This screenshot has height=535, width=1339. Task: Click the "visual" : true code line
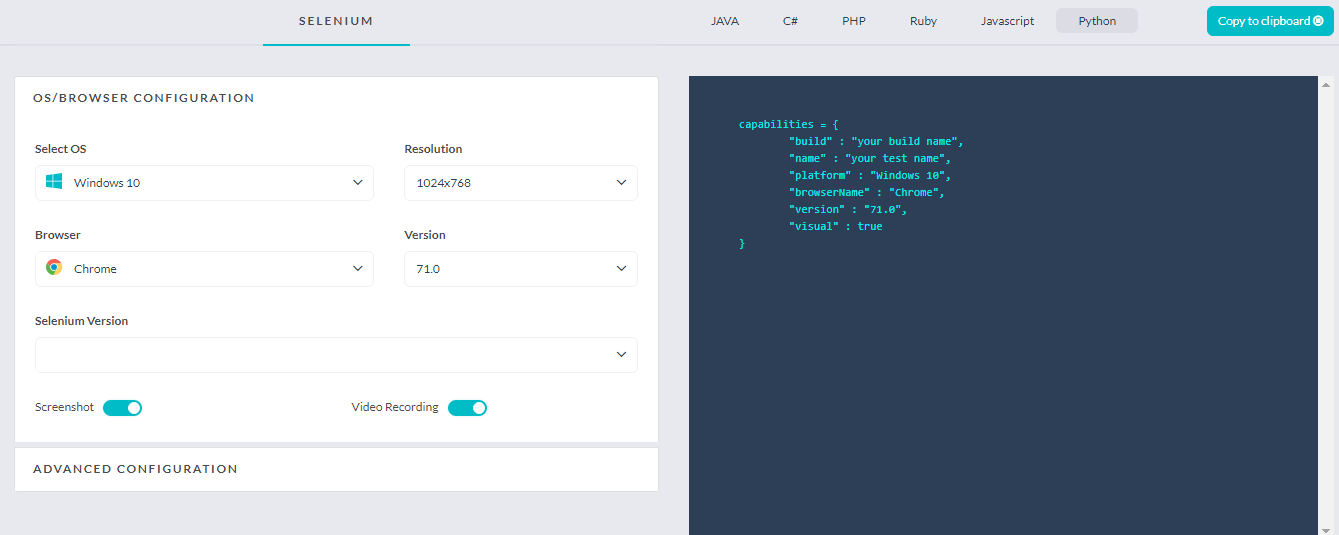tap(835, 226)
